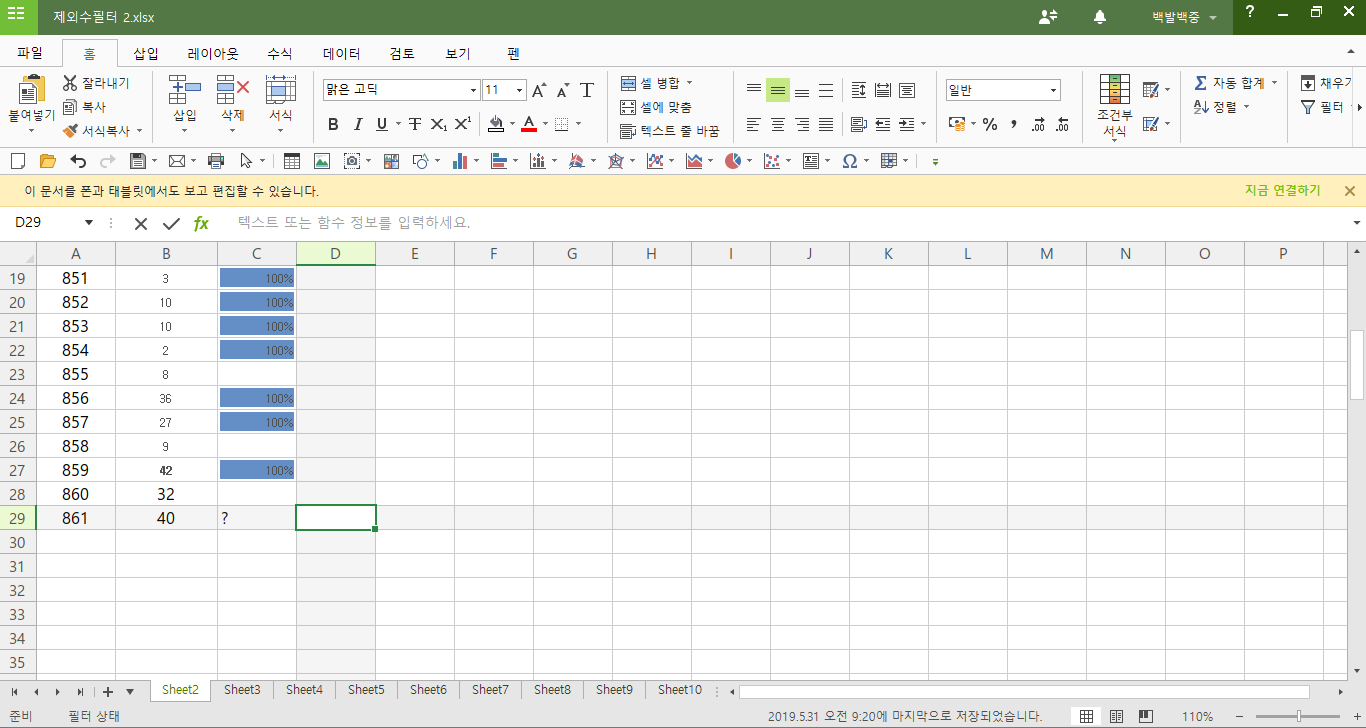Insert a pie chart via toolbar icon
This screenshot has width=1366, height=728.
[x=733, y=161]
